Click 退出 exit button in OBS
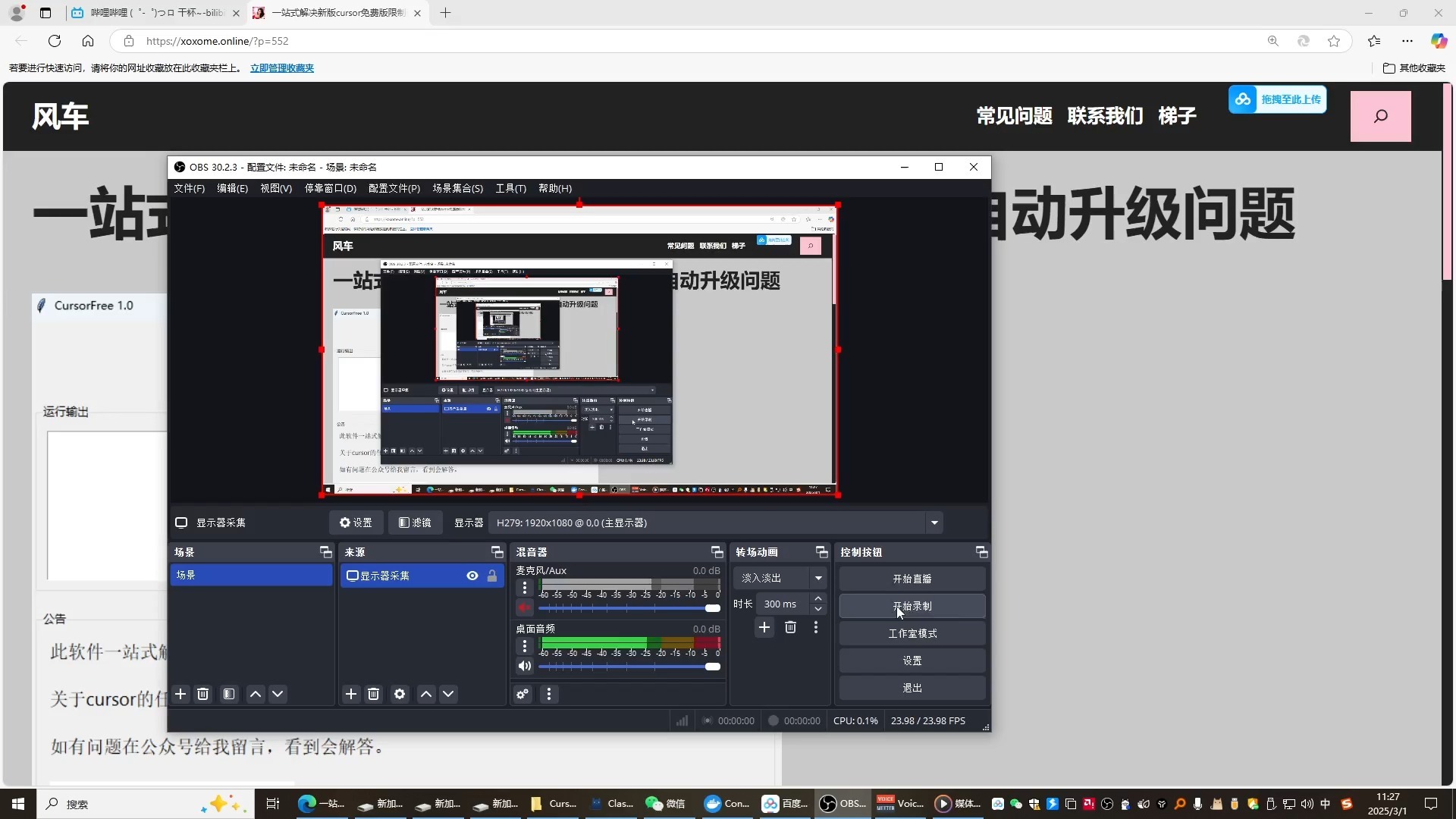This screenshot has width=1456, height=819. [912, 688]
